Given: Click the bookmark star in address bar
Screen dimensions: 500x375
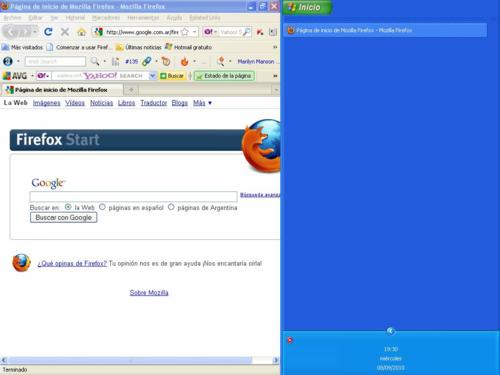Looking at the screenshot, I should tap(185, 32).
